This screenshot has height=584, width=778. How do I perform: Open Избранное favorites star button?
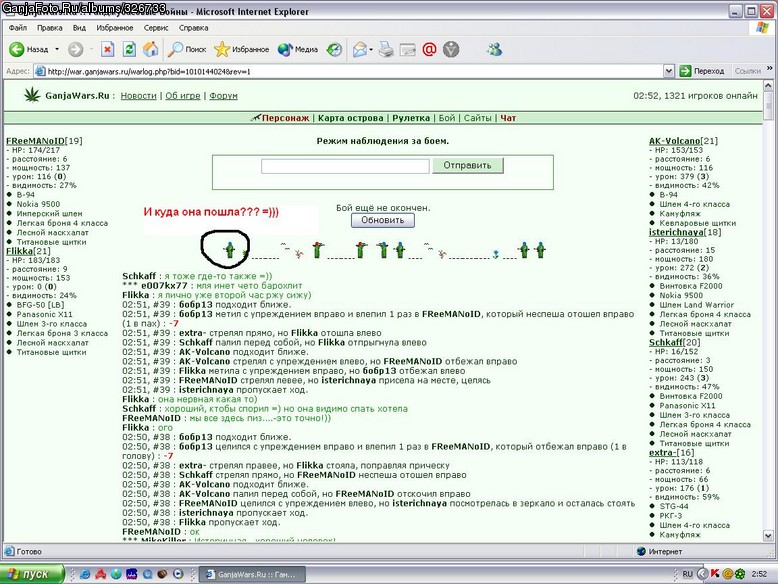pos(242,49)
